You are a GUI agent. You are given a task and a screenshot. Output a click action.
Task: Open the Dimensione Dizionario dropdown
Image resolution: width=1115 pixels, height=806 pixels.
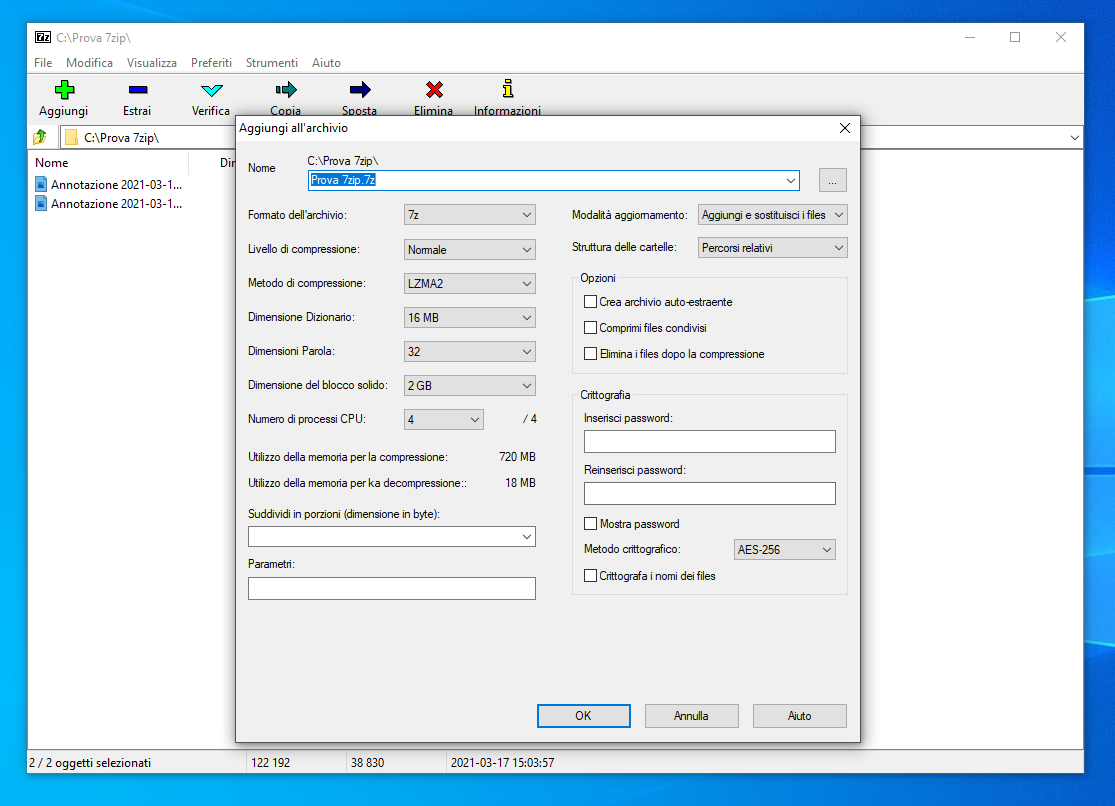(469, 317)
